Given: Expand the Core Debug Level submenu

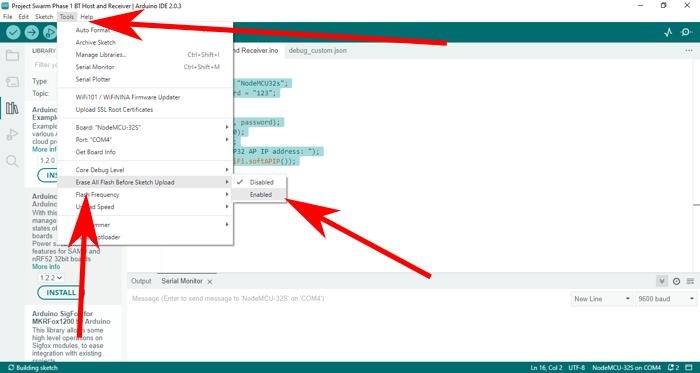Looking at the screenshot, I should 146,170.
